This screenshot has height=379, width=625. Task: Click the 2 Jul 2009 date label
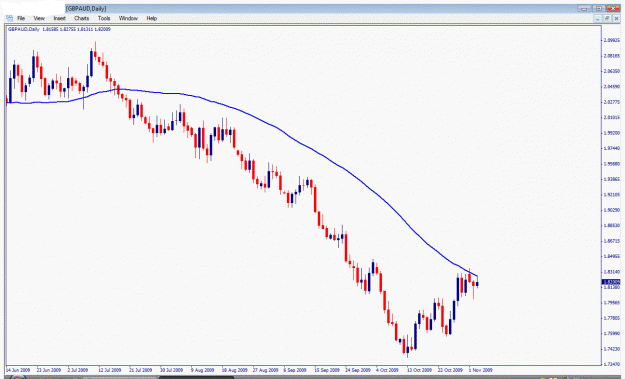click(x=78, y=370)
